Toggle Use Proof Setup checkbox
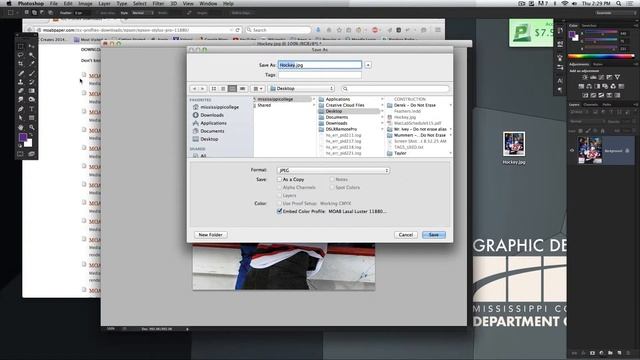 click(280, 203)
